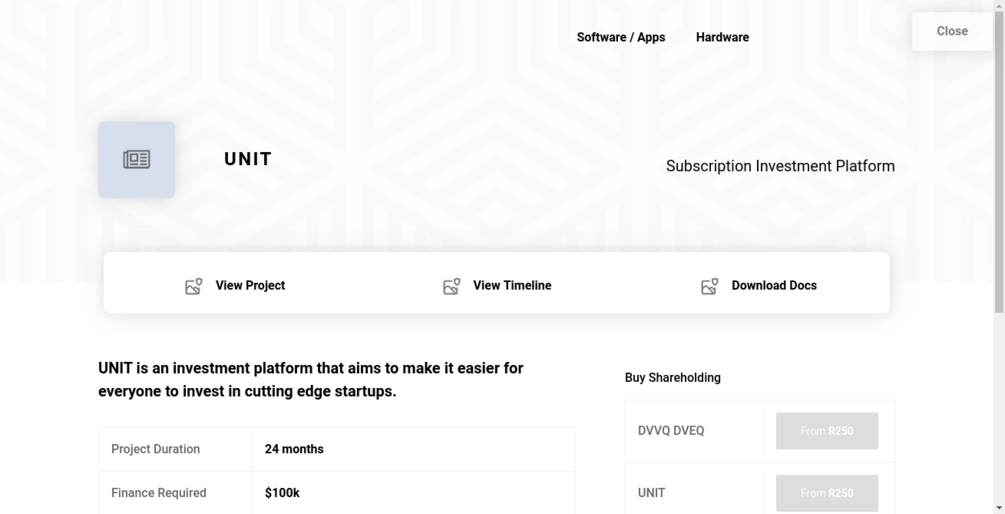This screenshot has height=514, width=1005.
Task: Open the View Project link
Action: pyautogui.click(x=250, y=286)
